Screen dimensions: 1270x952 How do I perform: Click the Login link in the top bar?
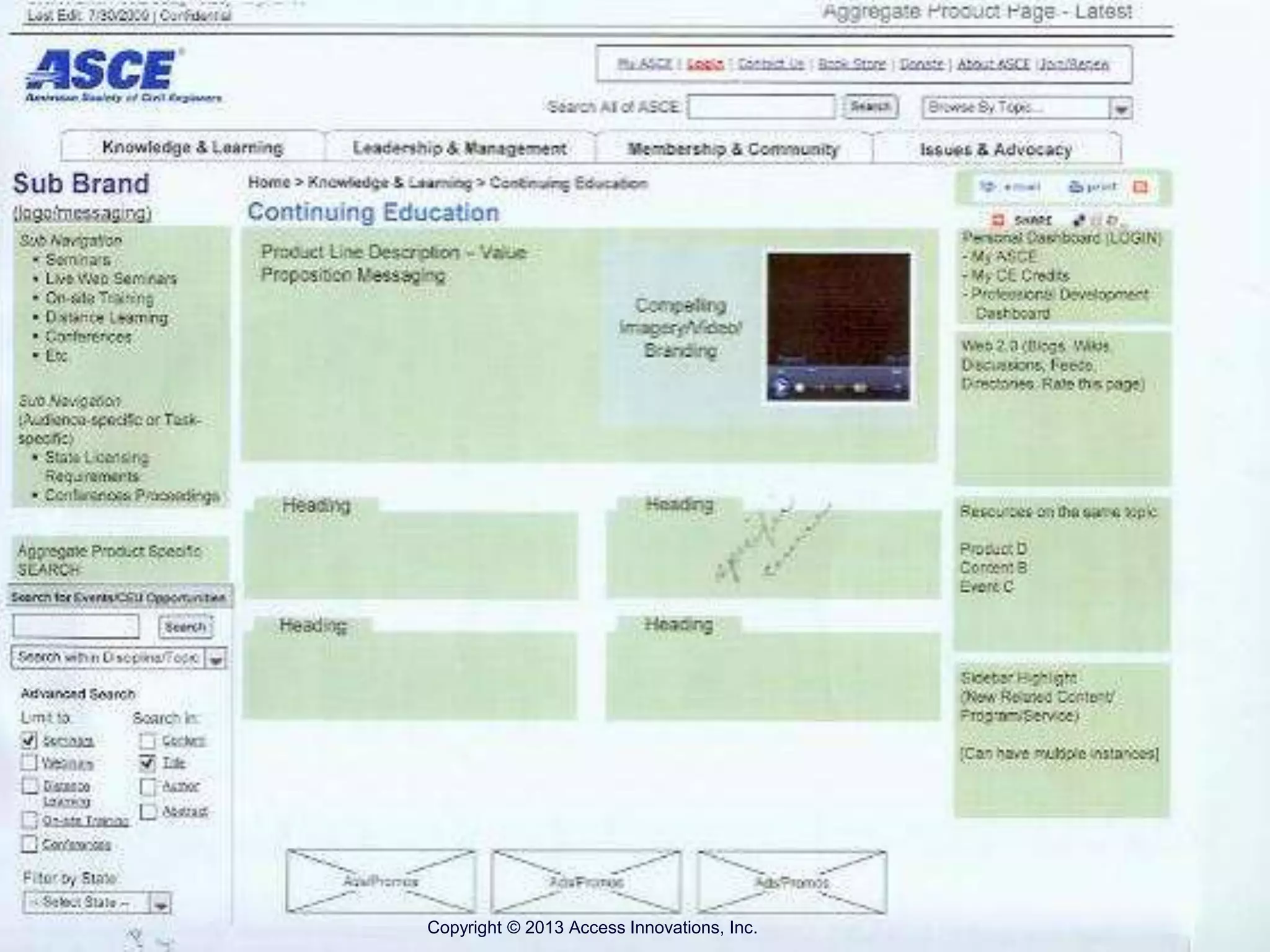pos(705,64)
